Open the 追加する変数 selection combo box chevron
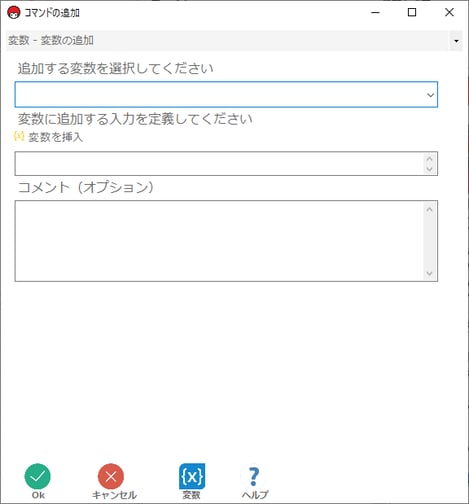 click(x=430, y=95)
